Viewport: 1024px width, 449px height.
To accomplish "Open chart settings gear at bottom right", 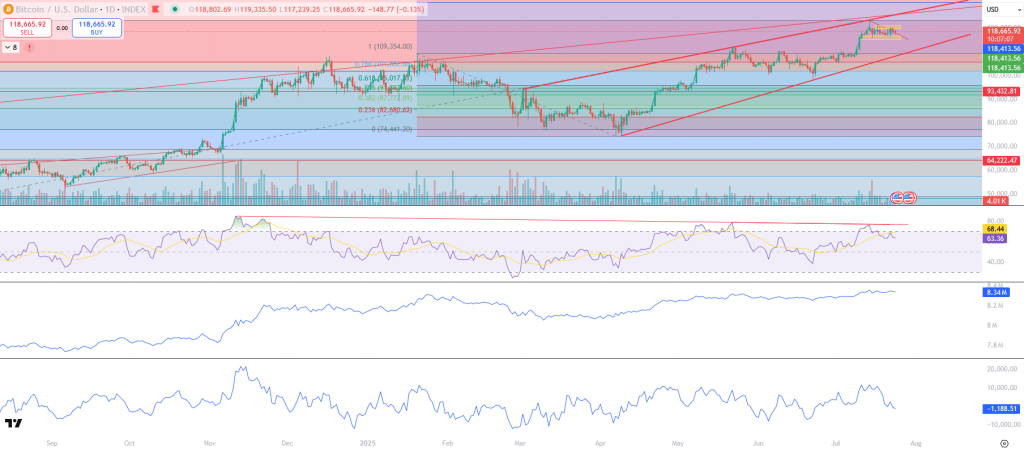I will [x=1004, y=442].
